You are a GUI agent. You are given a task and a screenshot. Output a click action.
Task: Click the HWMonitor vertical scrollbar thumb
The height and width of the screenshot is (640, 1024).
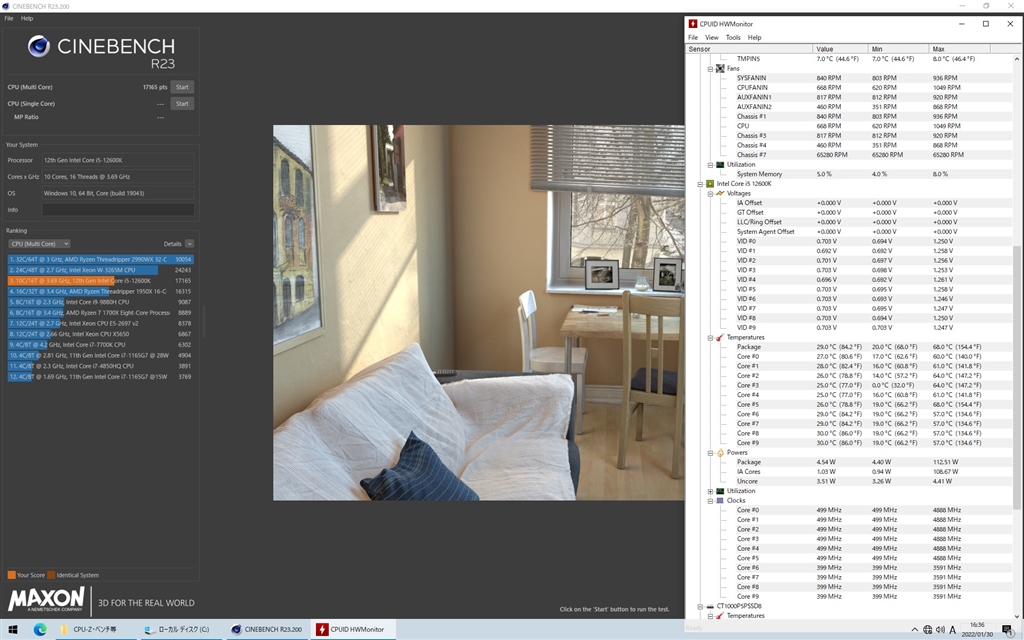pyautogui.click(x=1016, y=377)
